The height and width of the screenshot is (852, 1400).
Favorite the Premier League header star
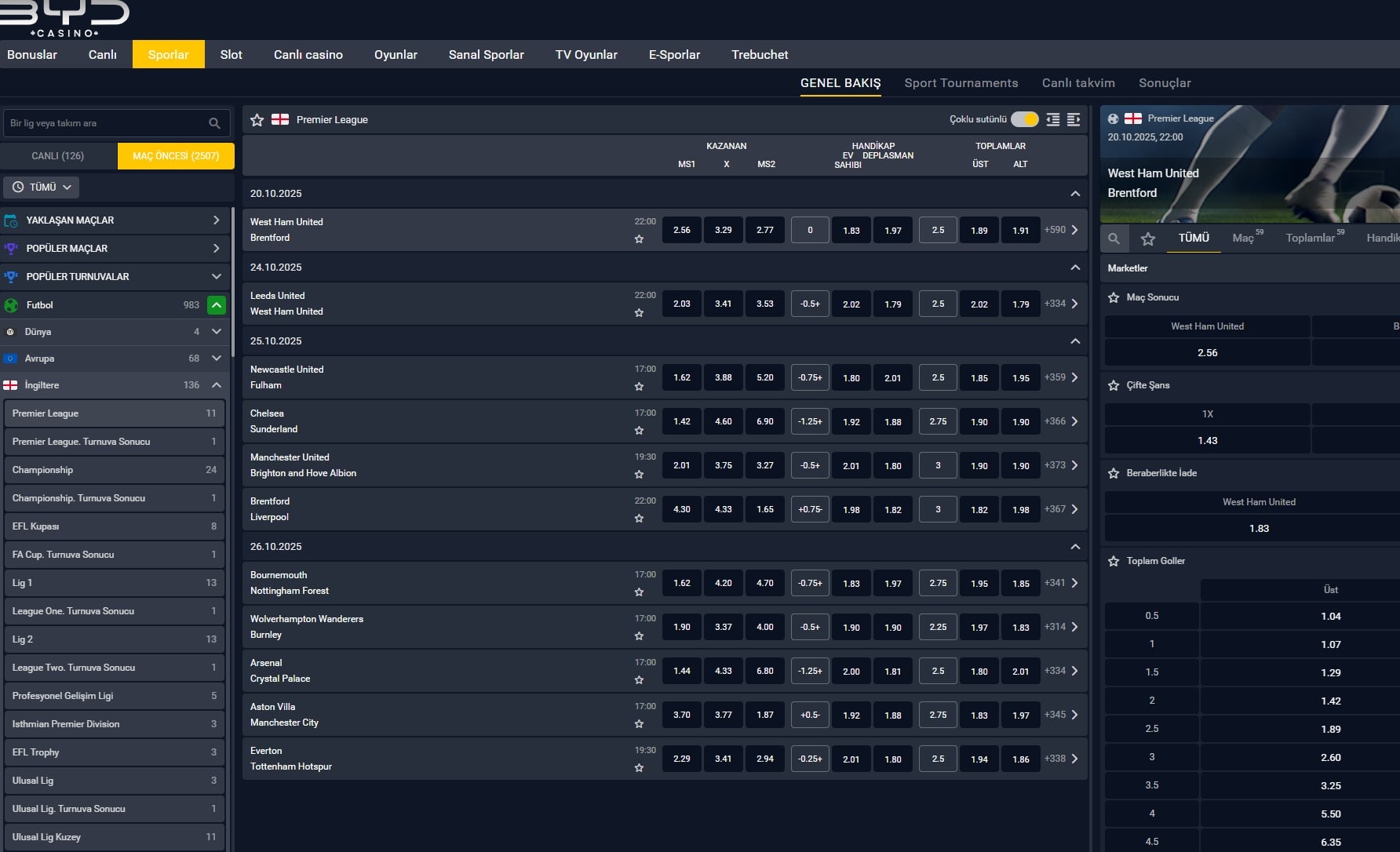tap(257, 120)
